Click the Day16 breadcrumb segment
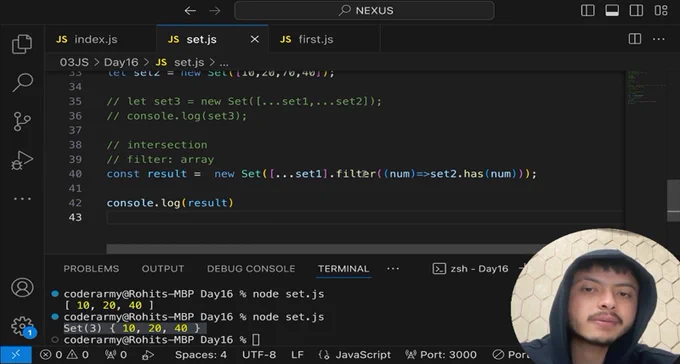Viewport: 680px width, 364px height. pos(121,62)
